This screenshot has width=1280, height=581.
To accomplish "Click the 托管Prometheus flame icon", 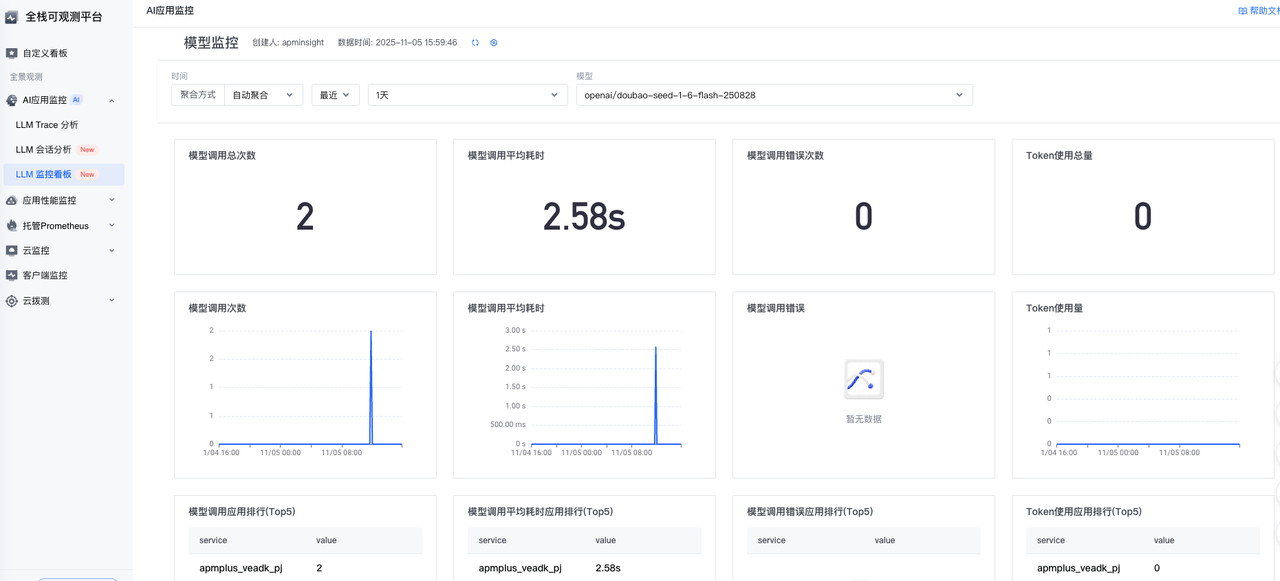I will coord(12,226).
